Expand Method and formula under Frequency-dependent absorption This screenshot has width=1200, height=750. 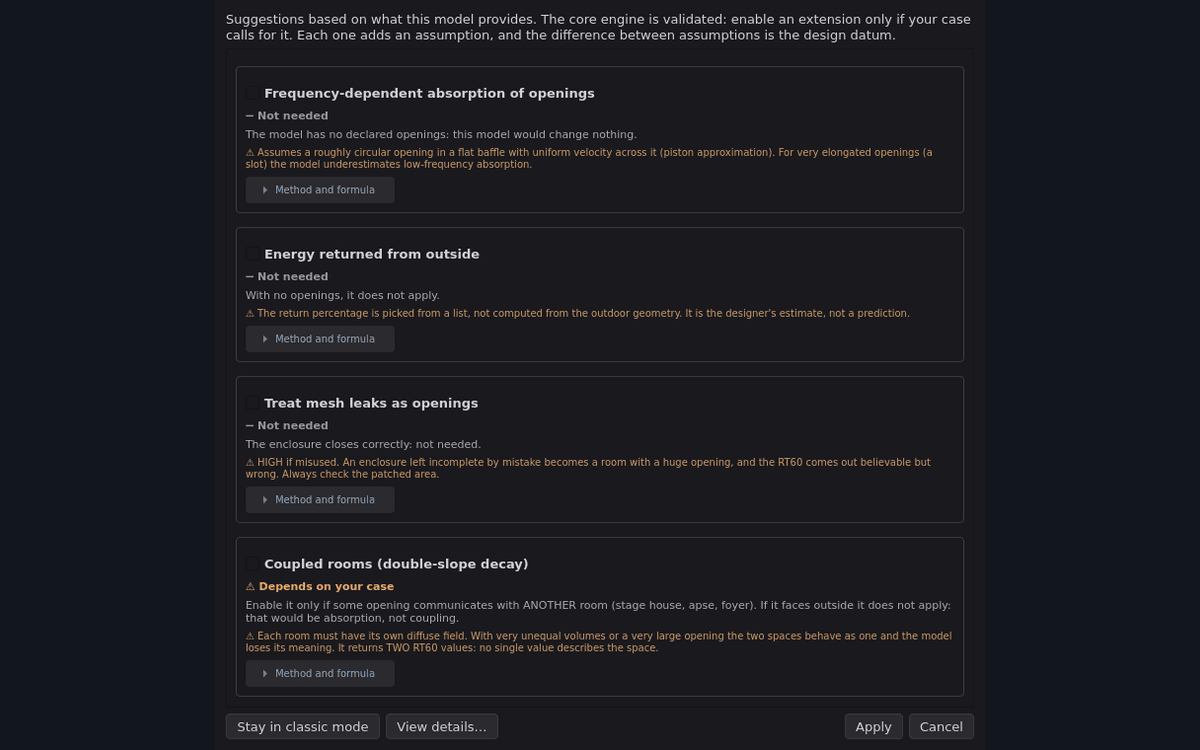point(320,190)
